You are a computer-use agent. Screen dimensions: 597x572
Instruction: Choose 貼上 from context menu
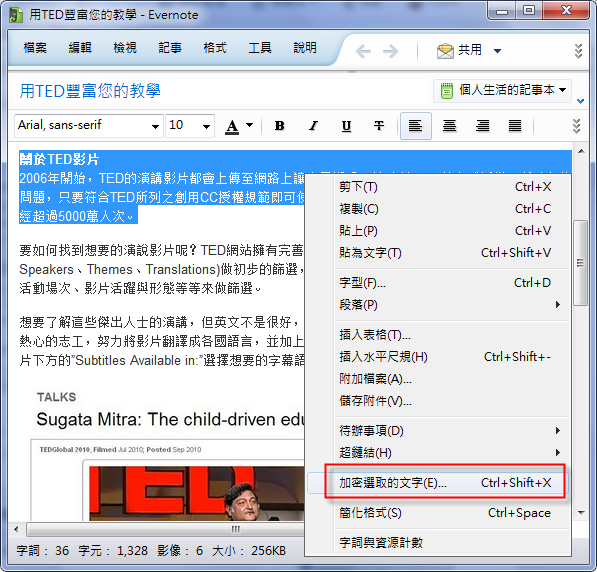(438, 231)
